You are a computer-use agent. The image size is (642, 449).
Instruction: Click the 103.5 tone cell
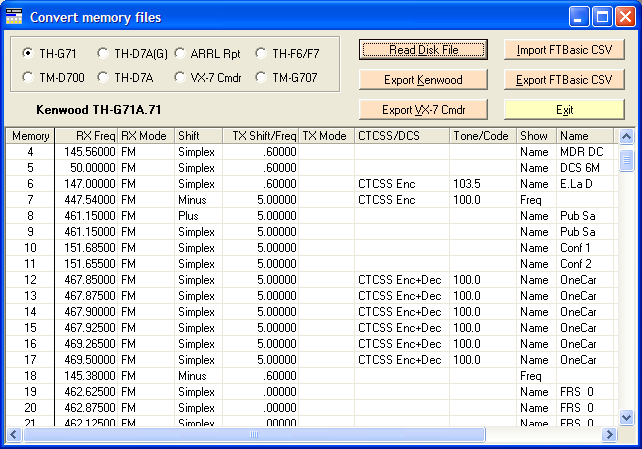point(483,184)
